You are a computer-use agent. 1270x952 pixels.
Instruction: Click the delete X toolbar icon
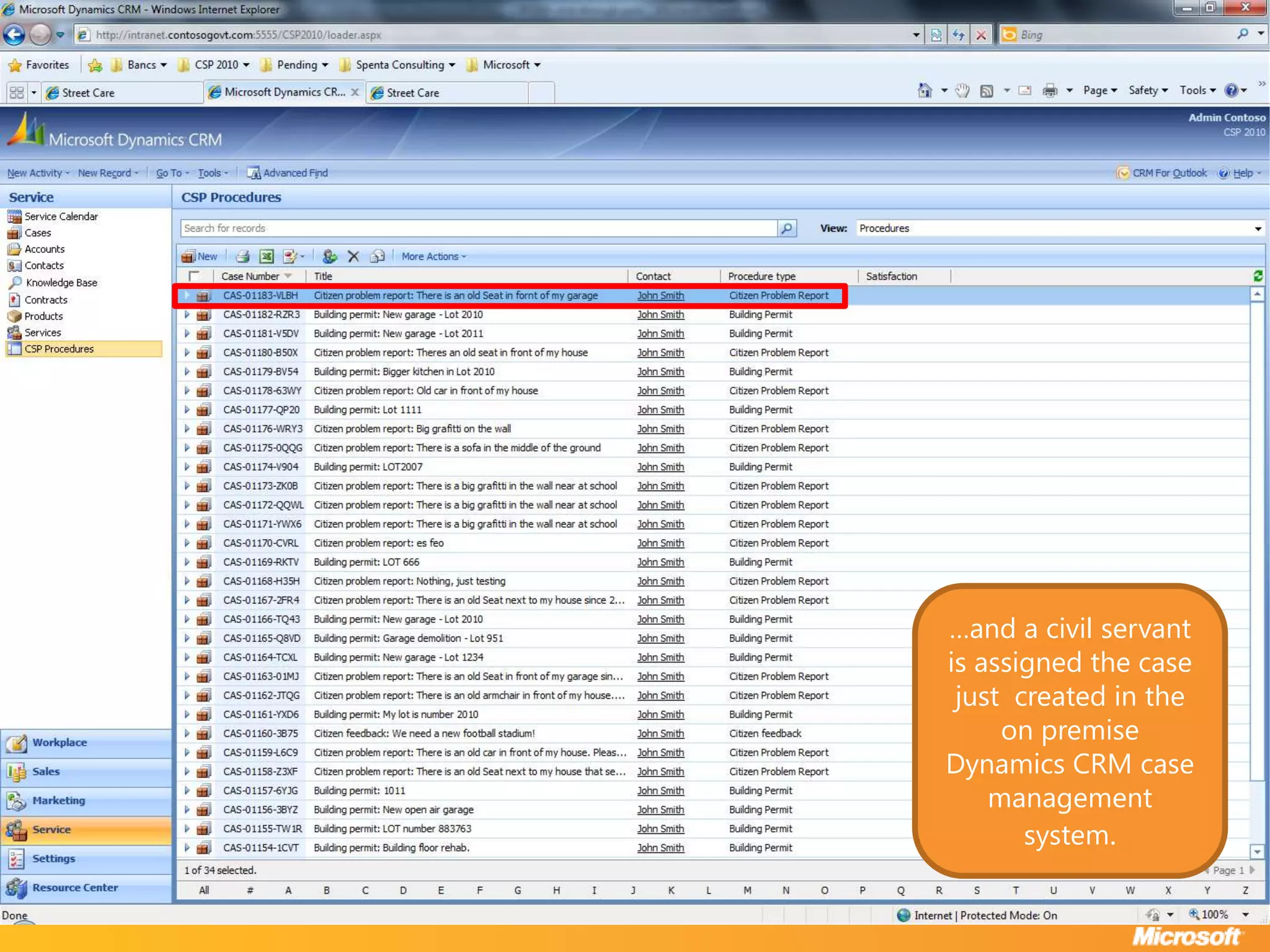[353, 256]
